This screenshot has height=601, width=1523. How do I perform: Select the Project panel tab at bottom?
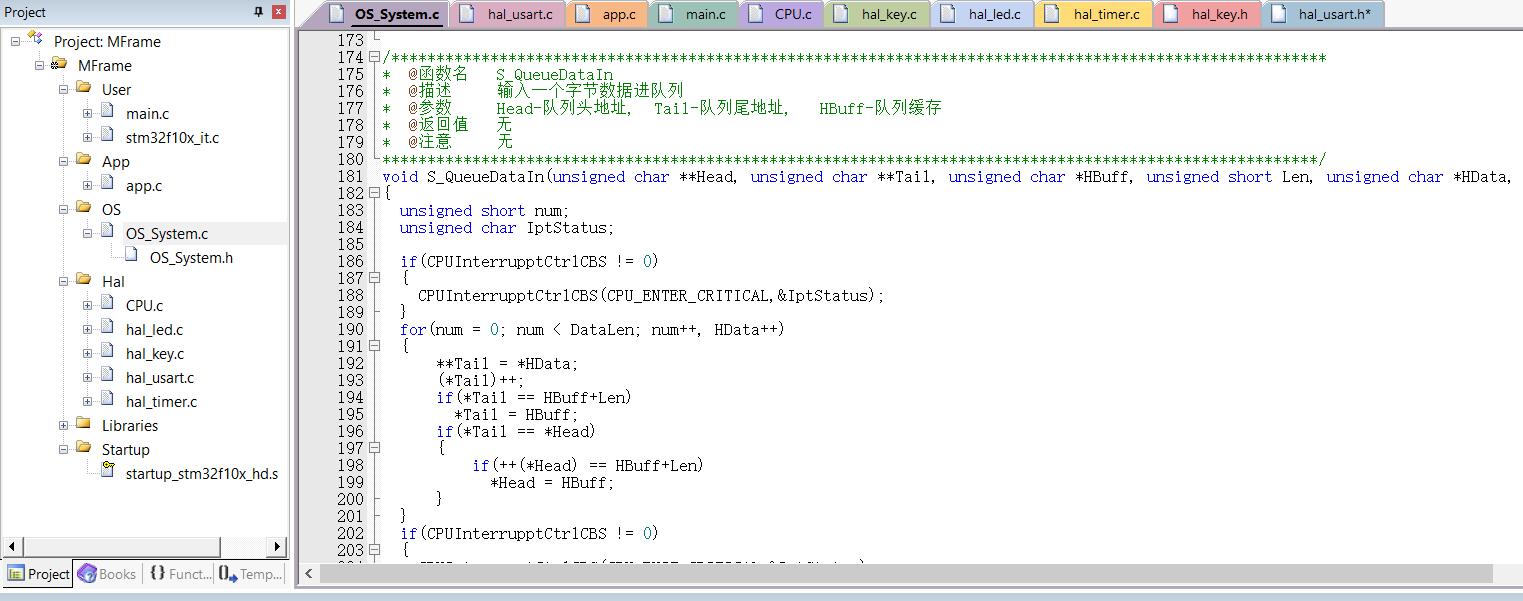38,574
